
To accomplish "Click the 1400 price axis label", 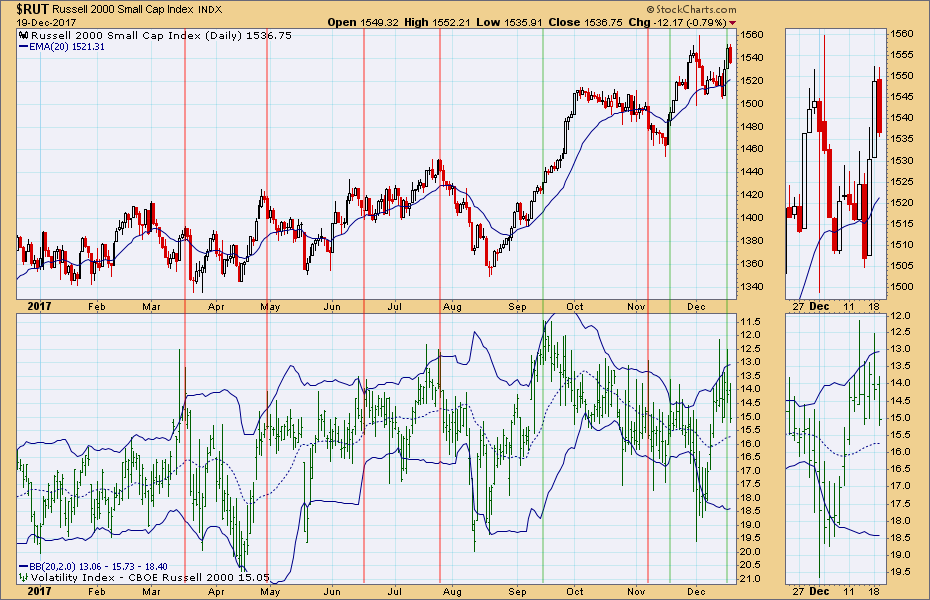I will 751,218.
